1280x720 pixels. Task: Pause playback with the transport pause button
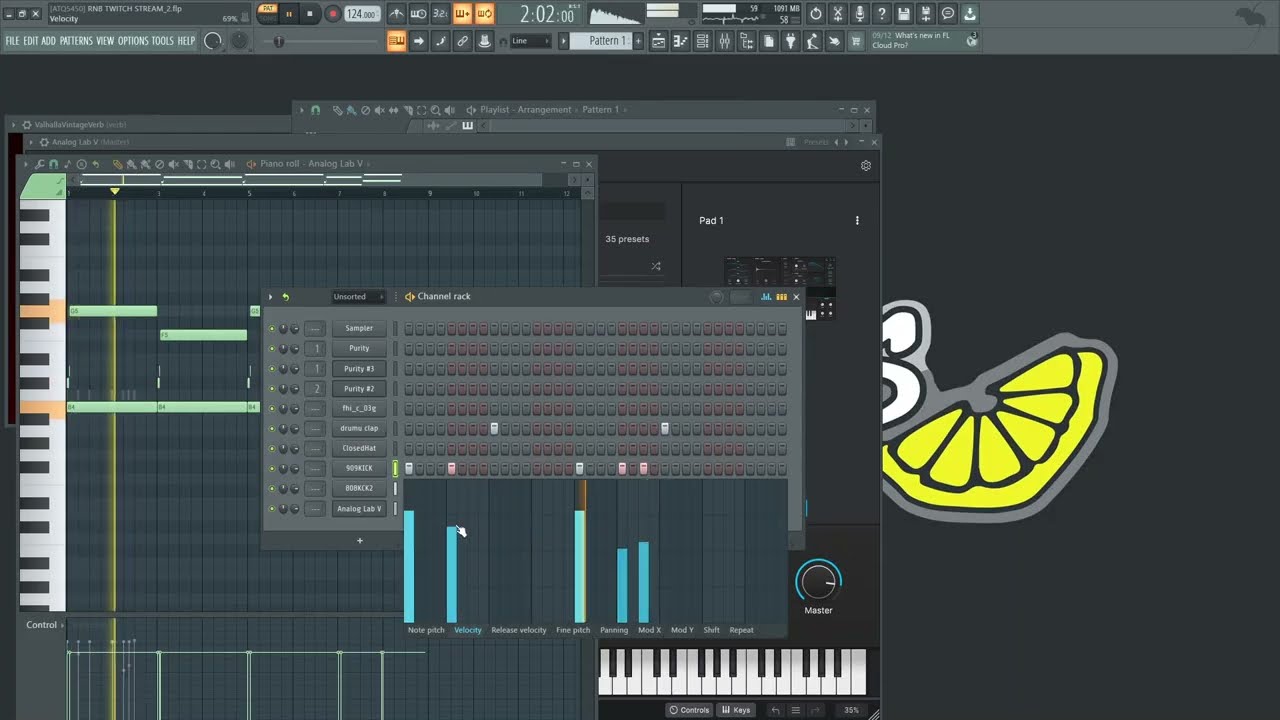[x=289, y=14]
